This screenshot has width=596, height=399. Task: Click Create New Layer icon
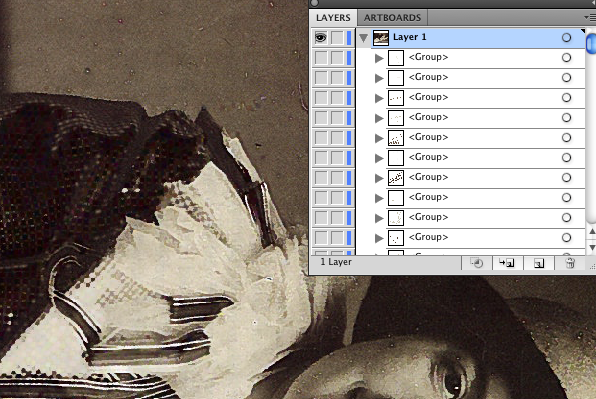point(539,263)
